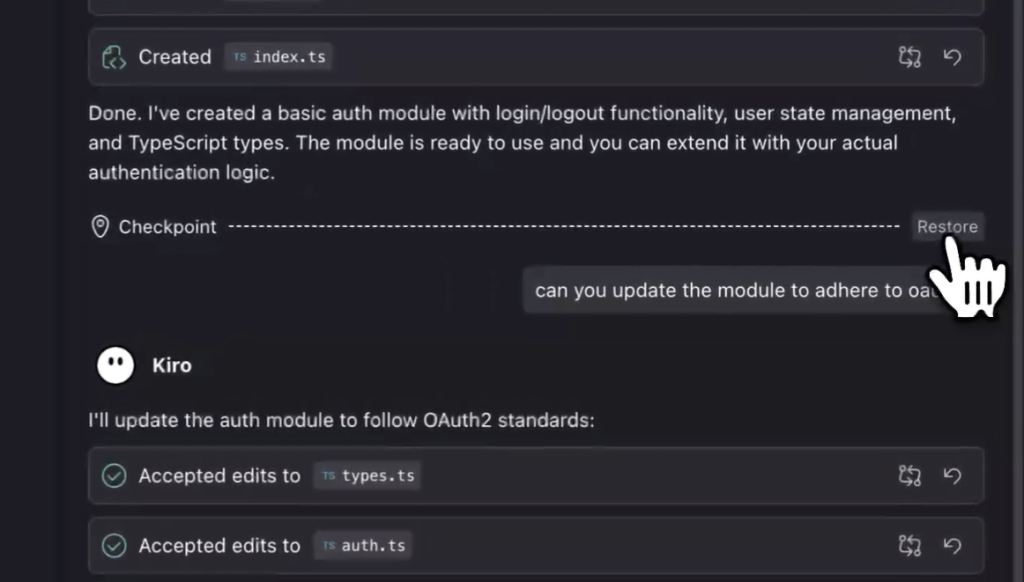Viewport: 1024px width, 582px height.
Task: View diff for auth.ts edits
Action: click(909, 546)
